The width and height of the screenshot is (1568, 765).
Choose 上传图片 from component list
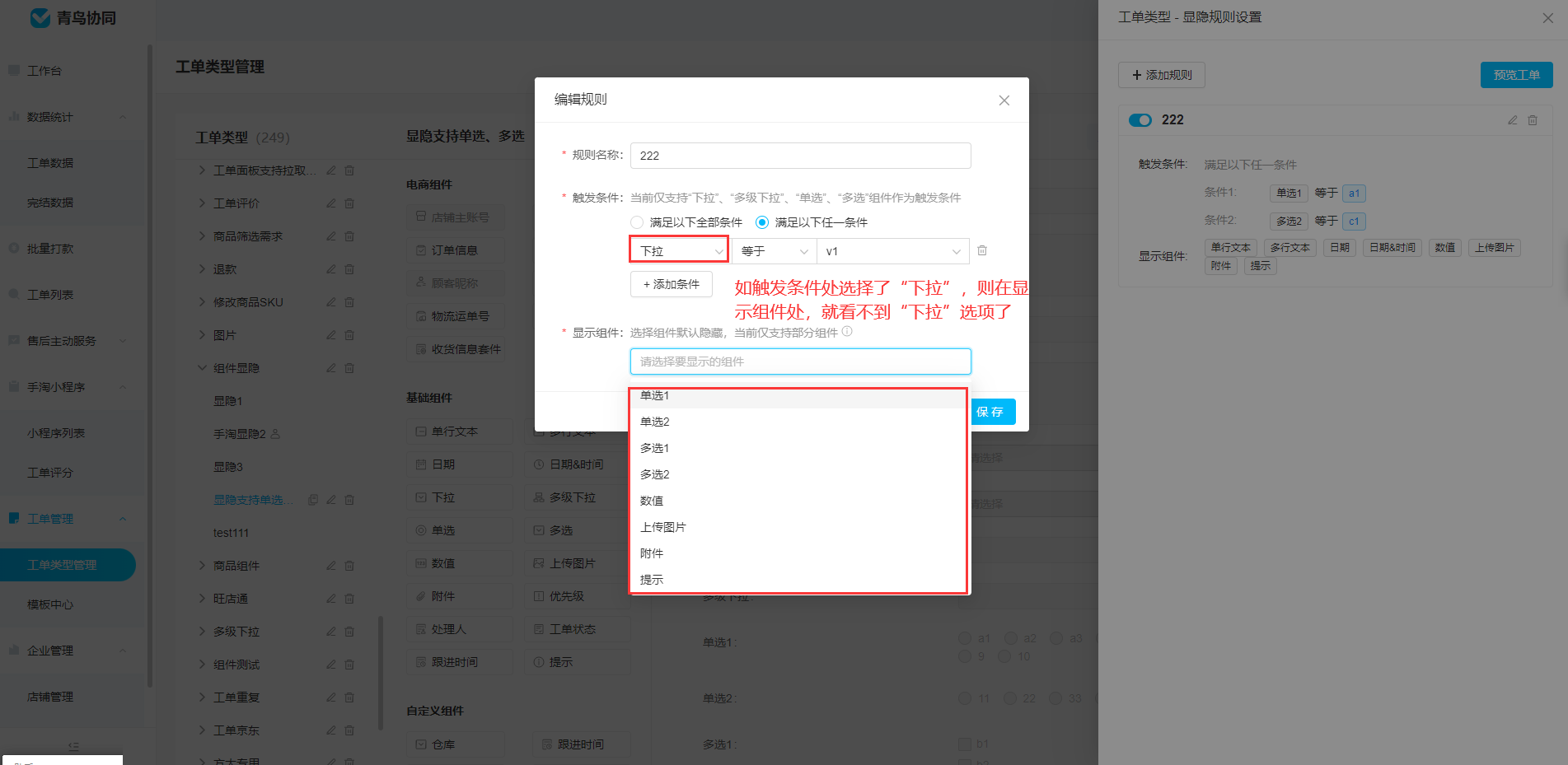(x=800, y=527)
